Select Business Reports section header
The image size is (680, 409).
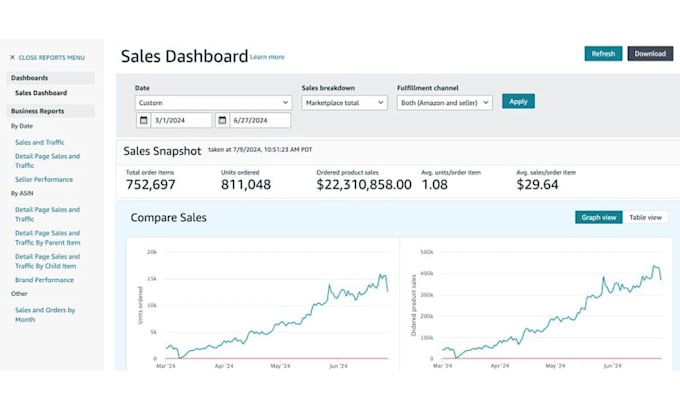(x=50, y=111)
